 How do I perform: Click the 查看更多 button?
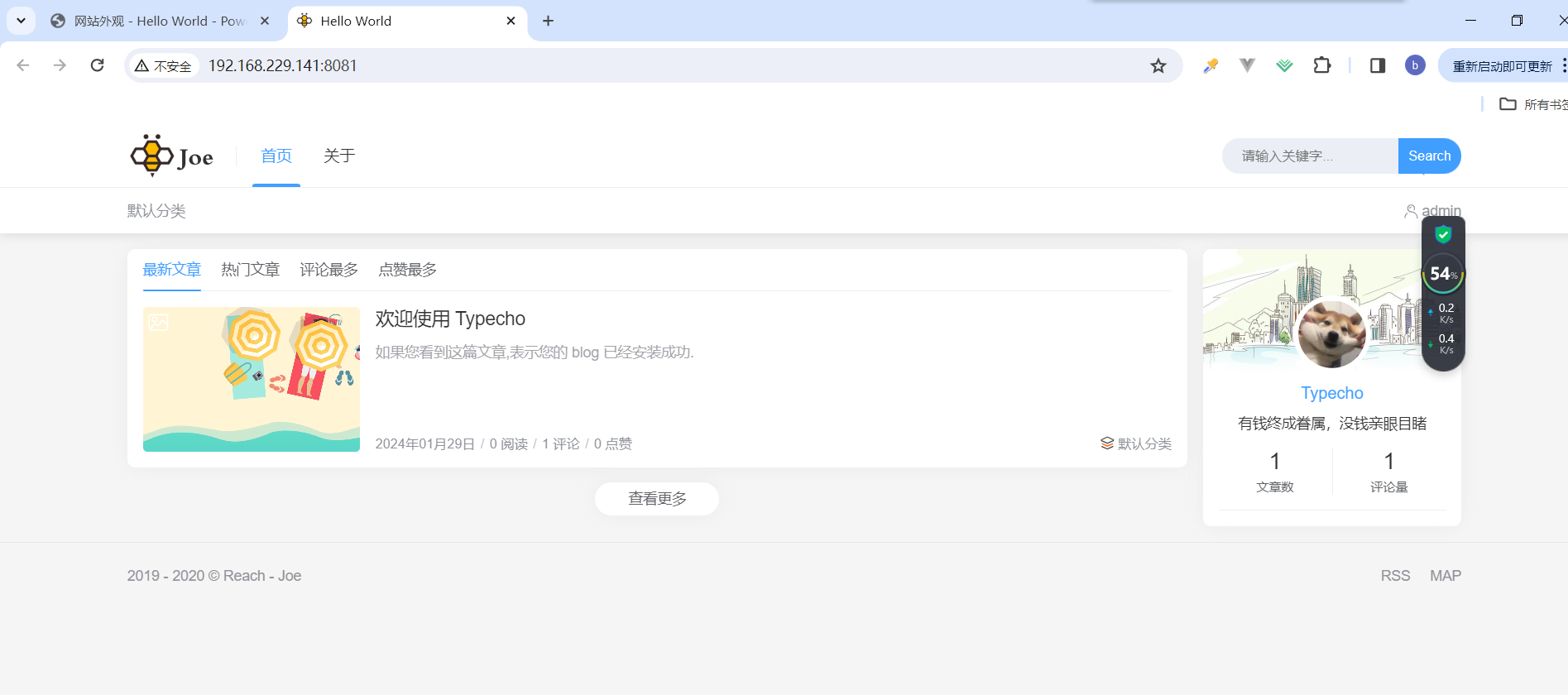pyautogui.click(x=657, y=499)
